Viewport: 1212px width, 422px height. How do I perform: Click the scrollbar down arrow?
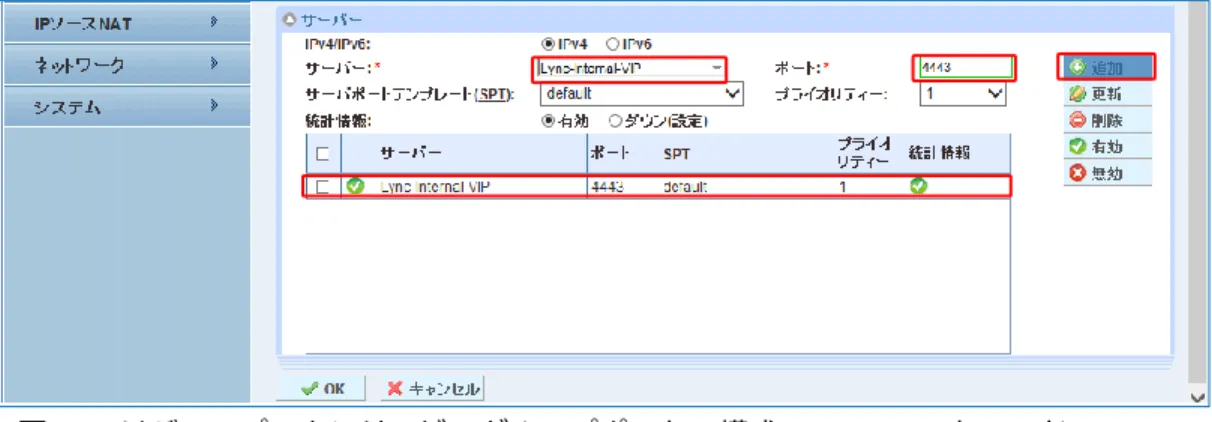coord(1199,397)
